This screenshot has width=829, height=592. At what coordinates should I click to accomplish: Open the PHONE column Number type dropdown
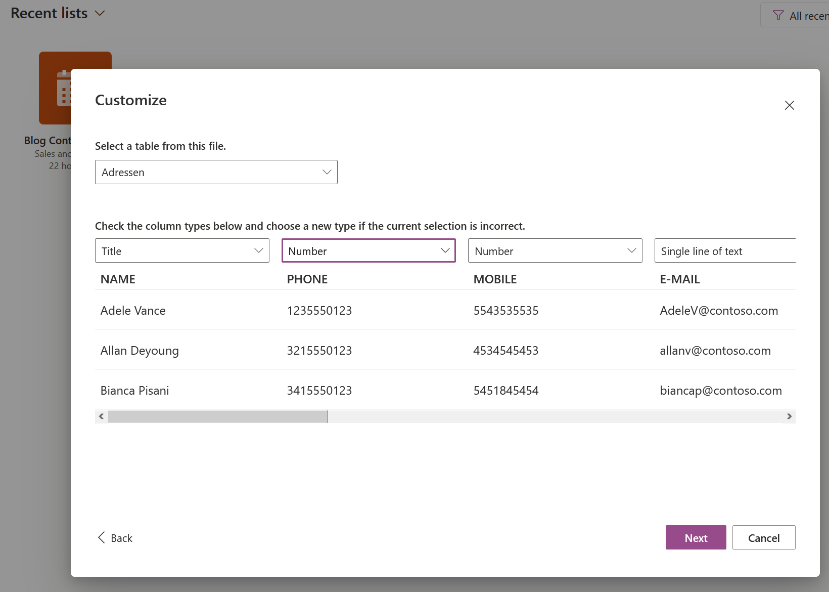coord(369,251)
